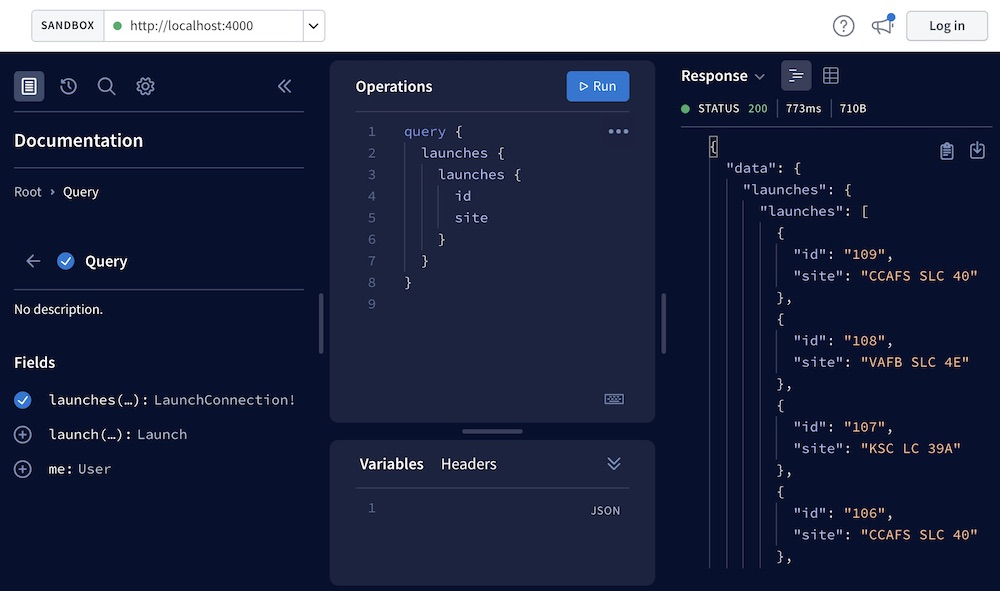Open the schema Search icon

pos(106,86)
